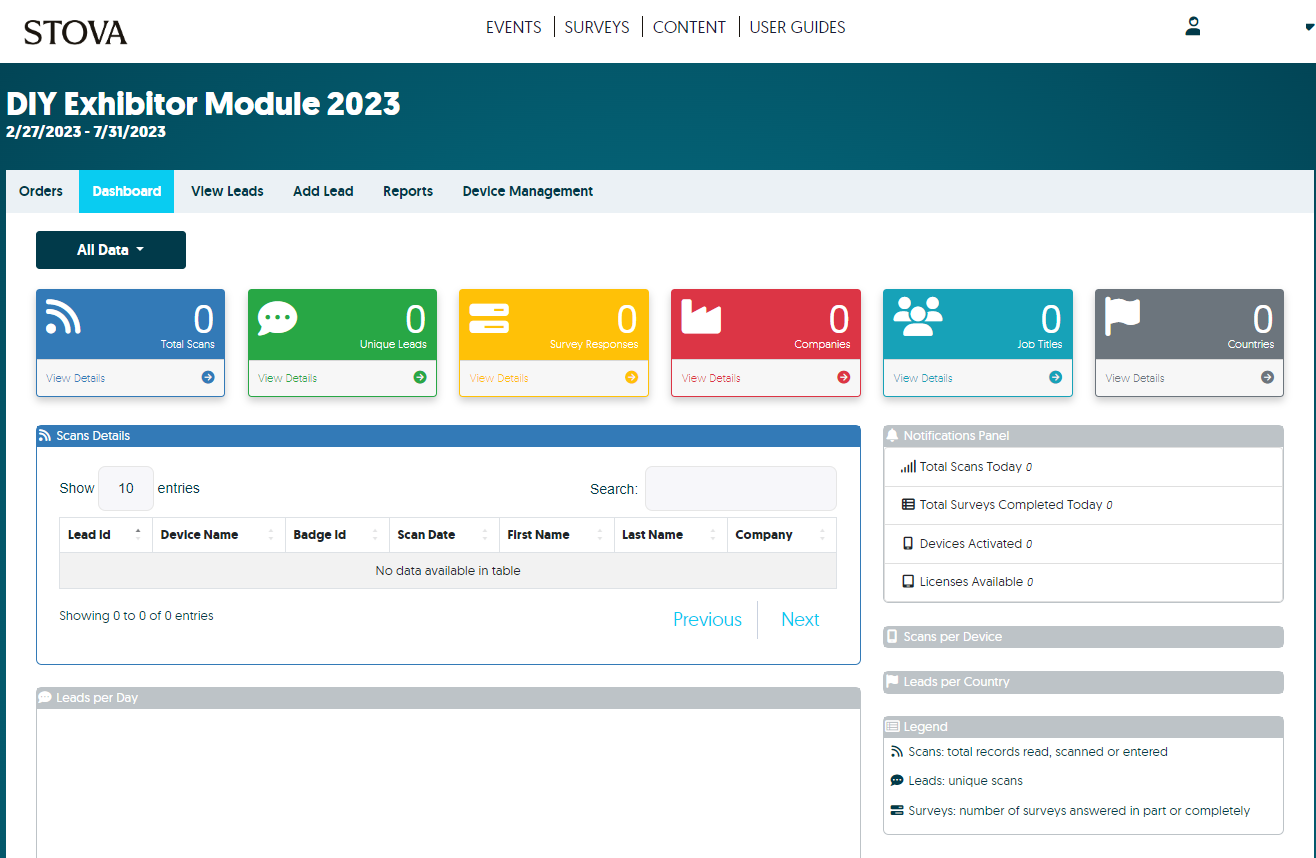Click the blue arrow on Total Scans card
1316x858 pixels.
point(208,377)
